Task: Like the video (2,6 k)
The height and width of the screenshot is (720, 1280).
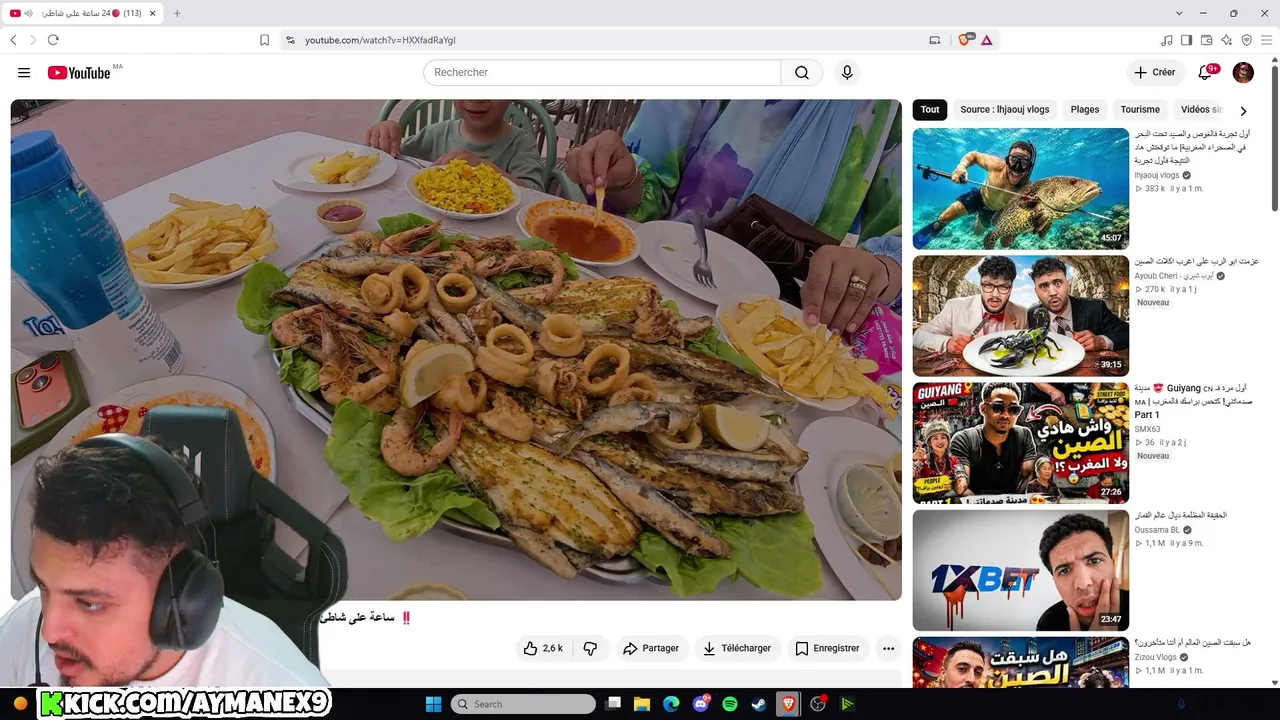Action: 543,648
